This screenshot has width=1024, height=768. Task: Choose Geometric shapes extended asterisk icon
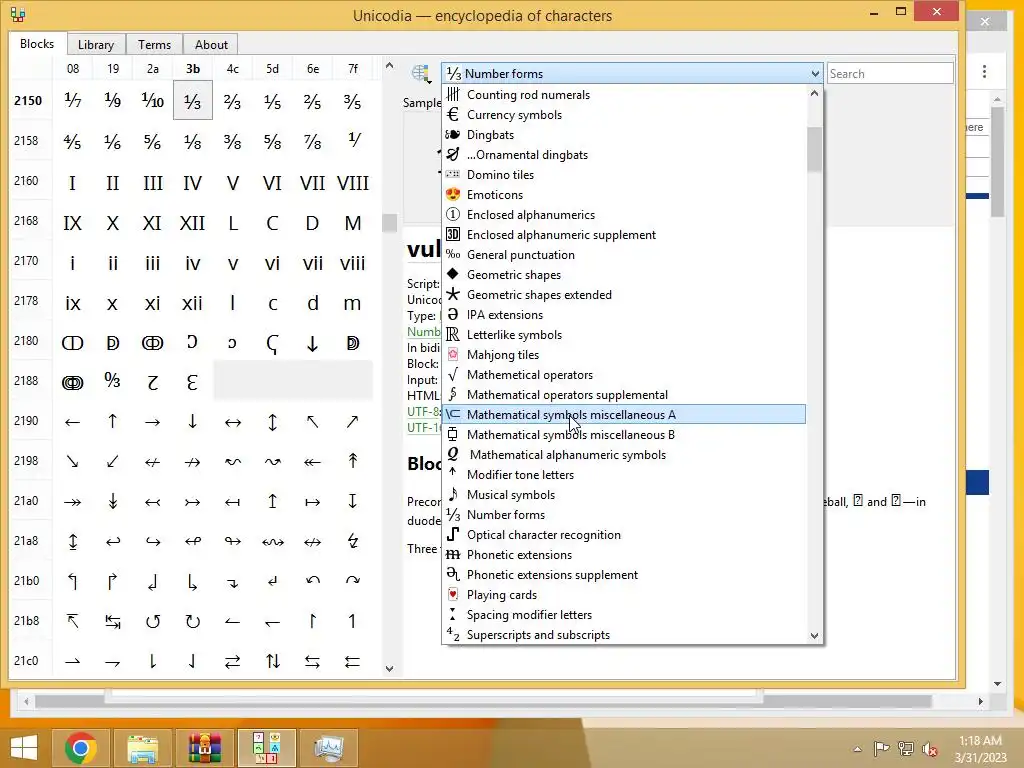[453, 295]
